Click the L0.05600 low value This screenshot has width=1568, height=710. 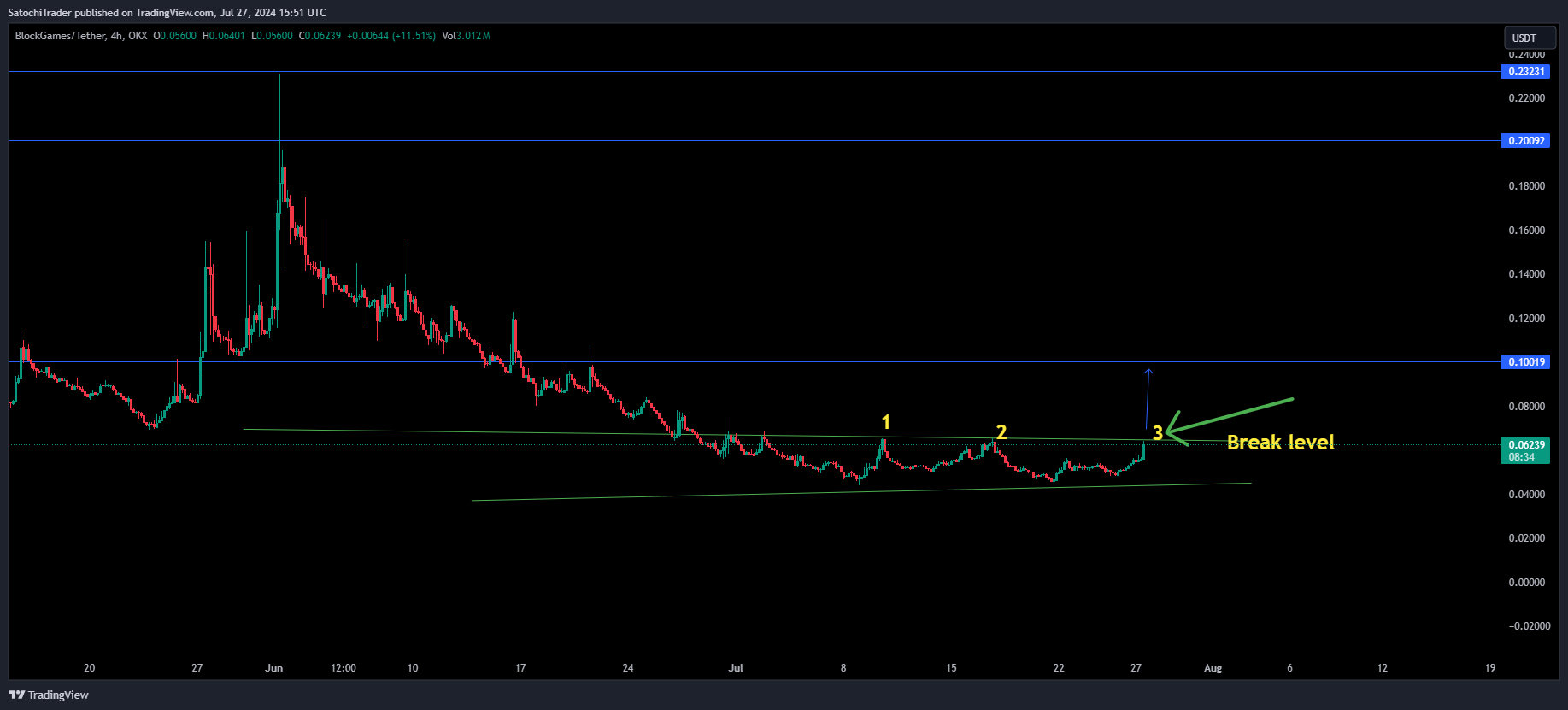point(272,36)
